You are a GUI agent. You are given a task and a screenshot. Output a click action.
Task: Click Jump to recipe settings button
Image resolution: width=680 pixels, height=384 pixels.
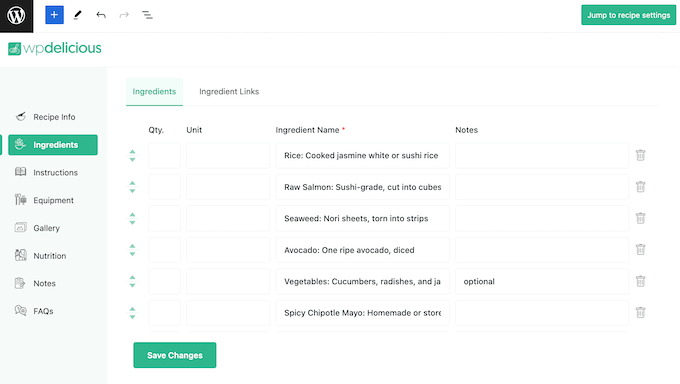628,15
